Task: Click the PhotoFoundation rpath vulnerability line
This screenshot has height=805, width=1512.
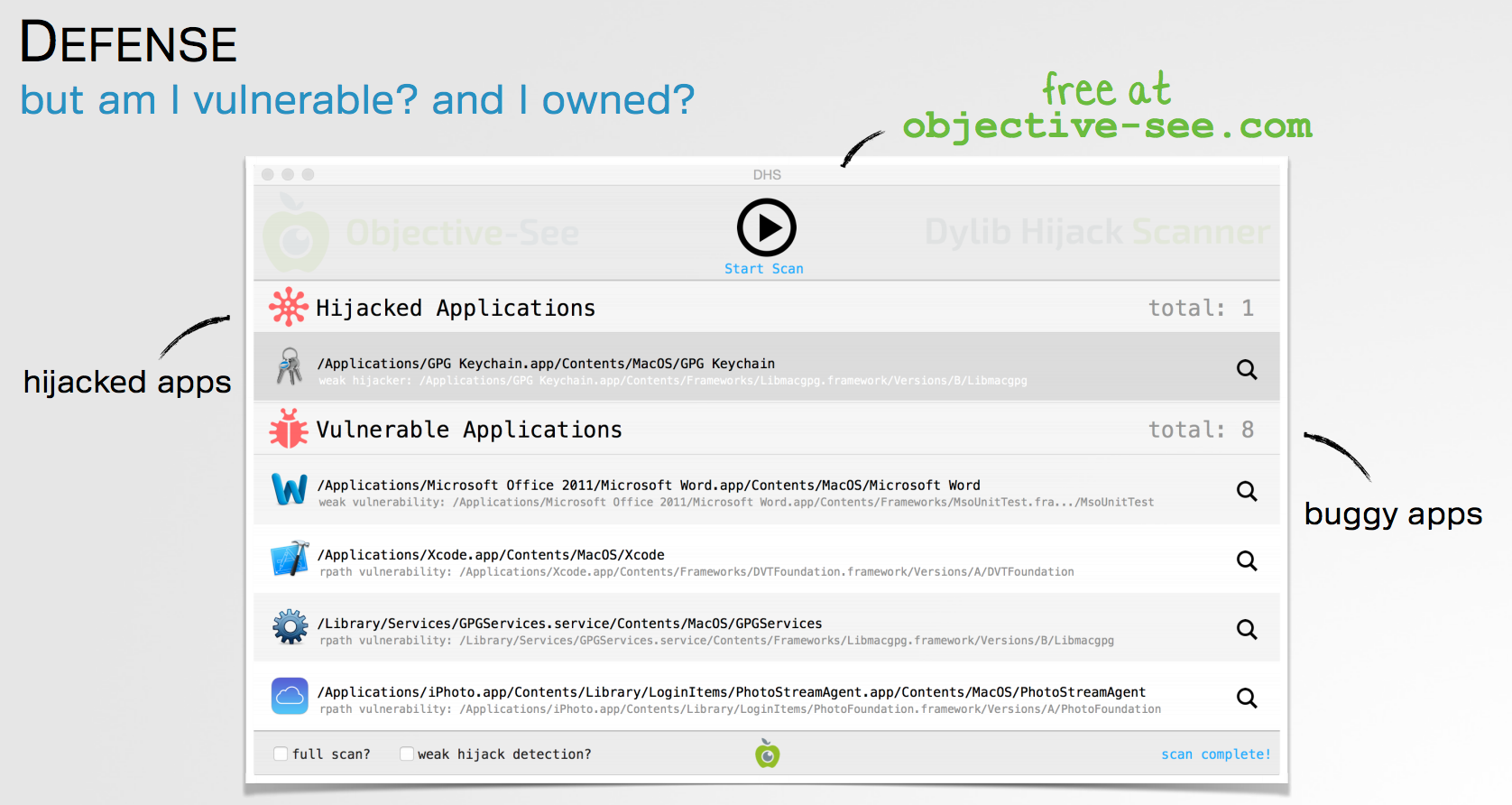Action: pos(740,709)
